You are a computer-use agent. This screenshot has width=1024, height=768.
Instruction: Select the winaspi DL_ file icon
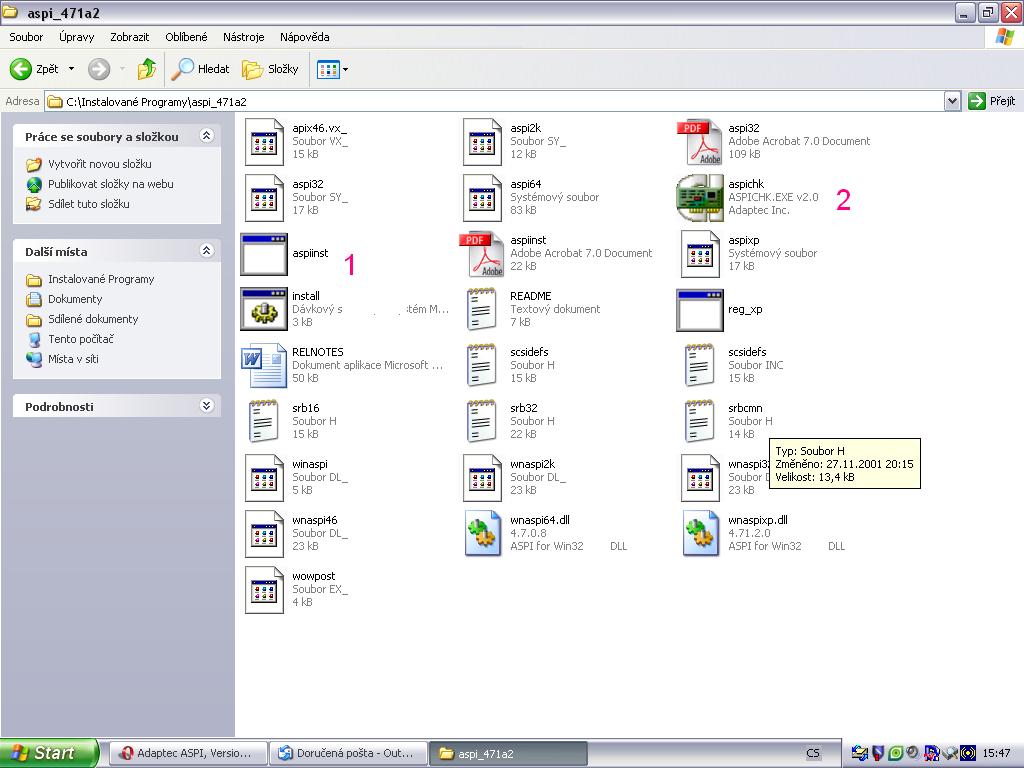[x=264, y=478]
